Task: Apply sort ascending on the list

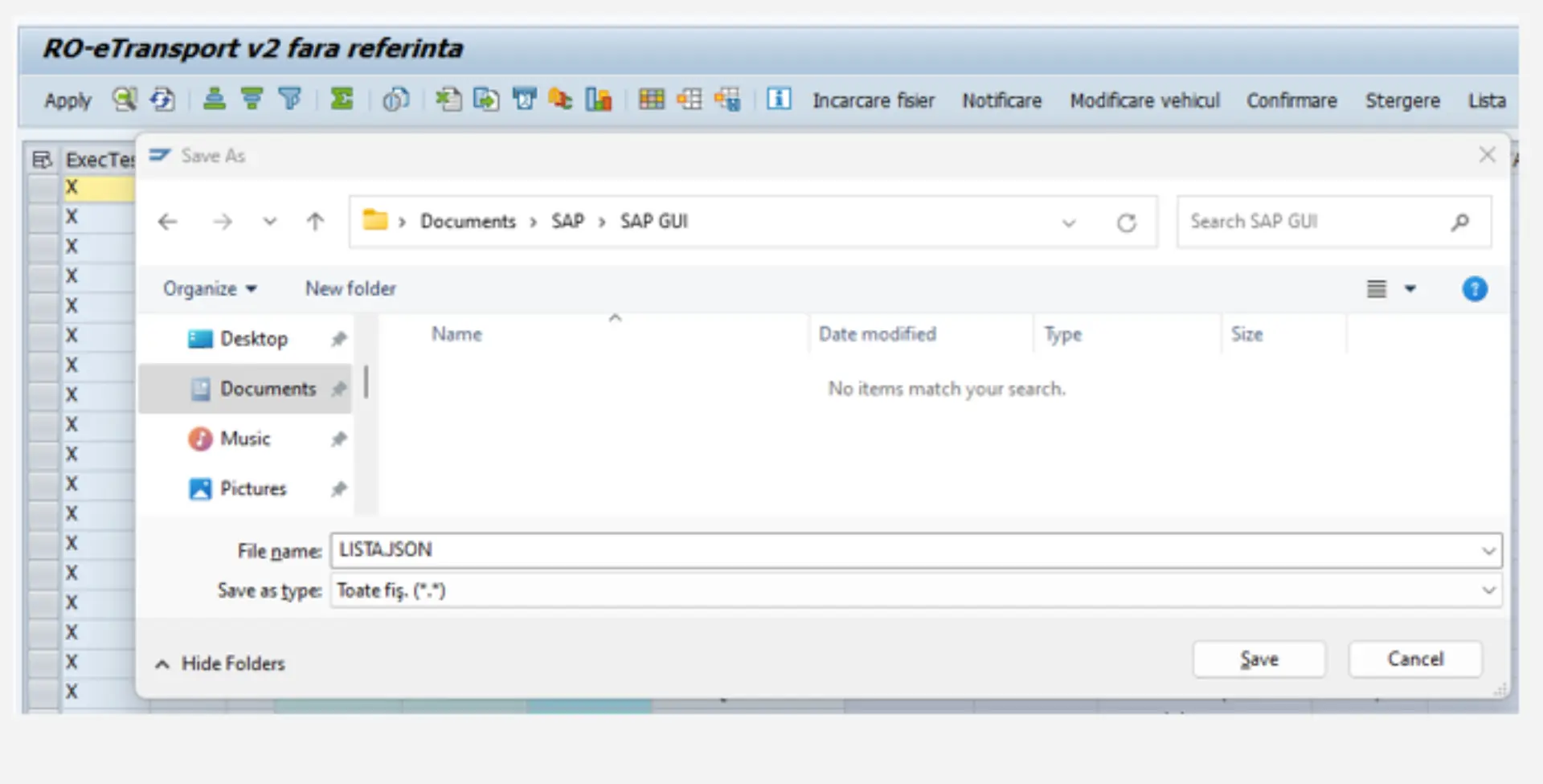Action: coord(213,100)
